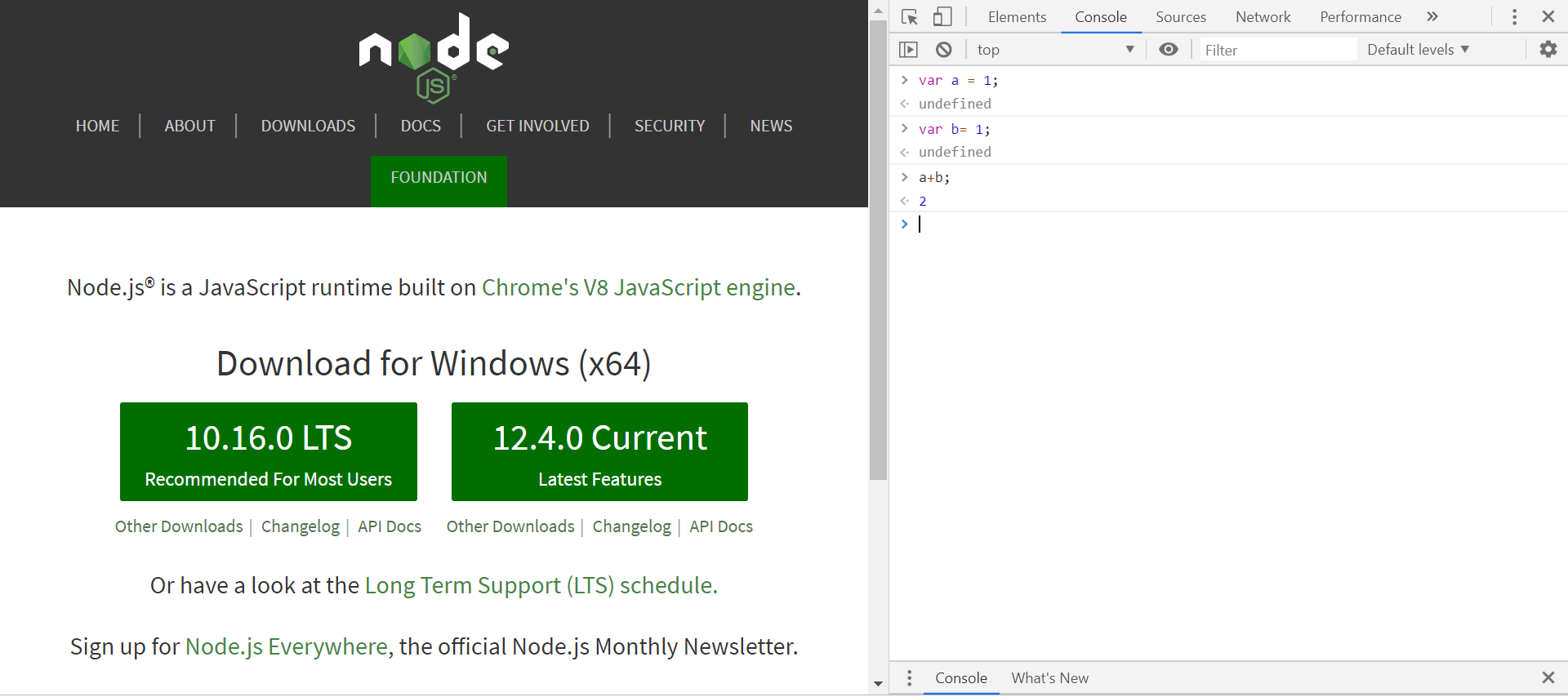Open the Default levels dropdown
The height and width of the screenshot is (697, 1568).
1419,50
